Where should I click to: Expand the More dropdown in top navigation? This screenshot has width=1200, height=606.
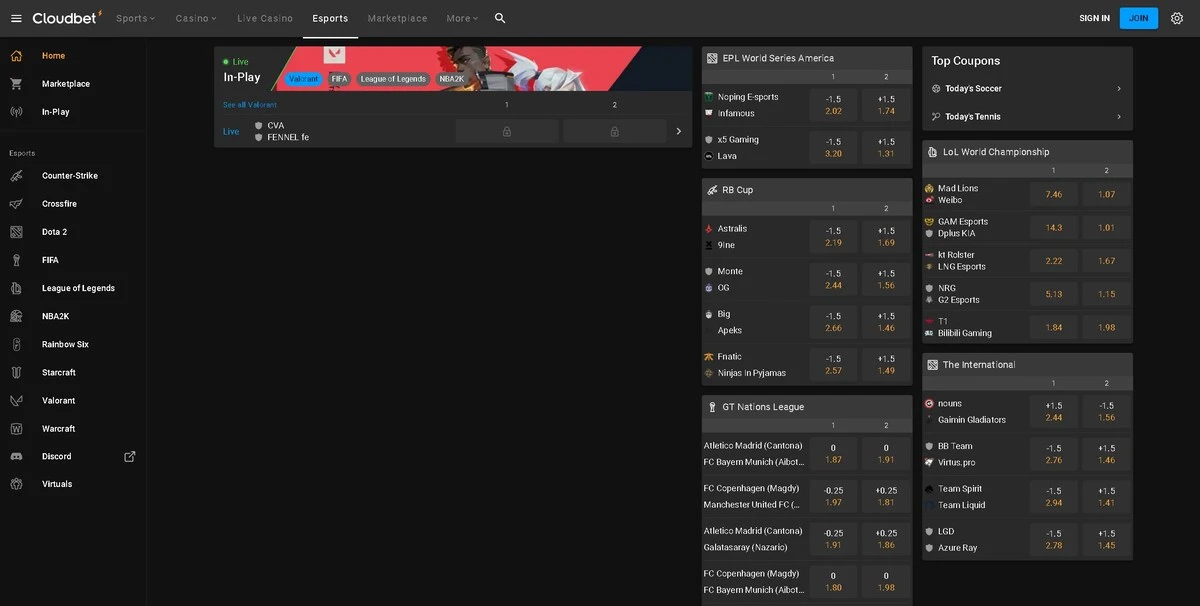pos(462,18)
